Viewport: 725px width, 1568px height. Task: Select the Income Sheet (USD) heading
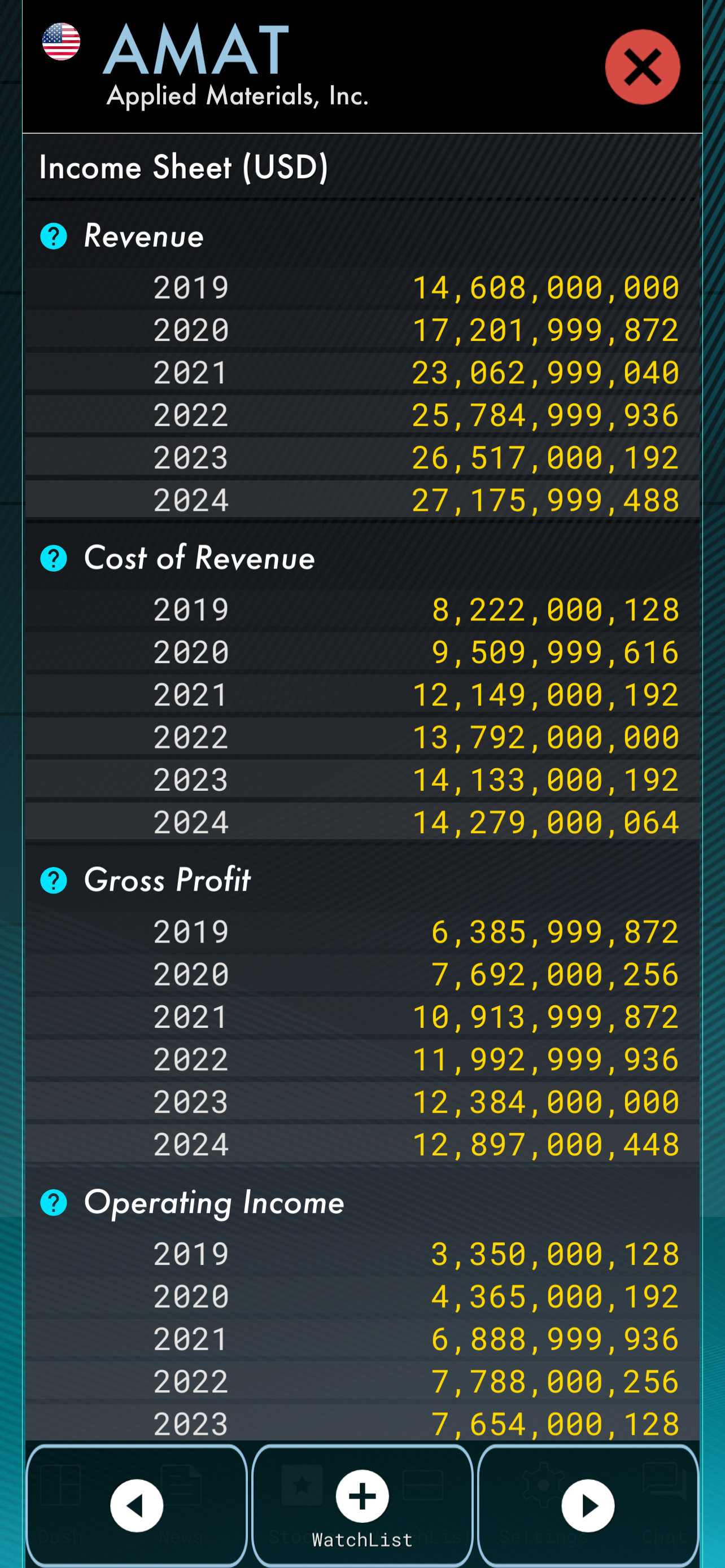point(184,168)
